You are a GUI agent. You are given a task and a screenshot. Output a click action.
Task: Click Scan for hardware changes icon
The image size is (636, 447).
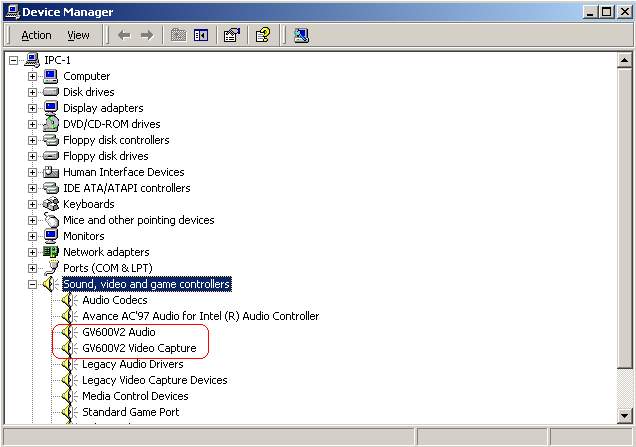click(301, 36)
